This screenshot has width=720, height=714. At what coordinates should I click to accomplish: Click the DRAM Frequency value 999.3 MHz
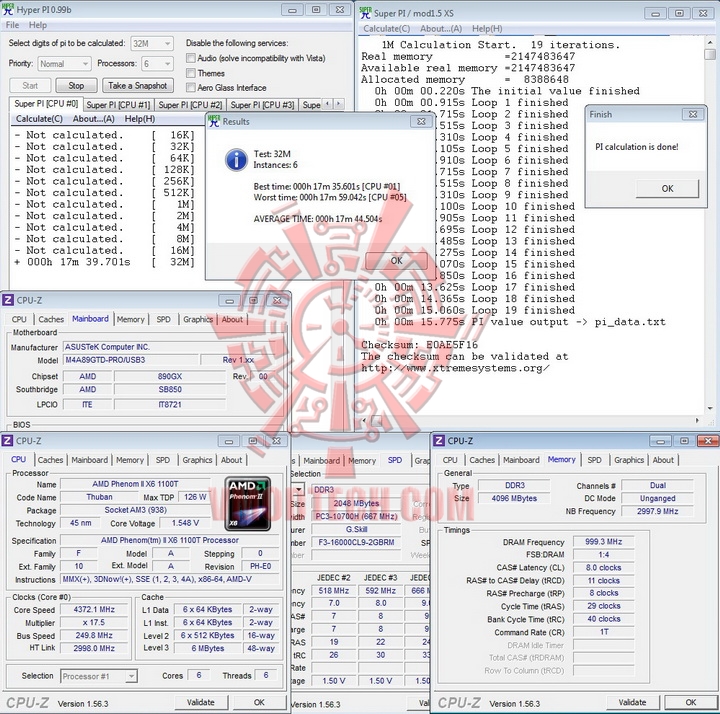point(603,542)
